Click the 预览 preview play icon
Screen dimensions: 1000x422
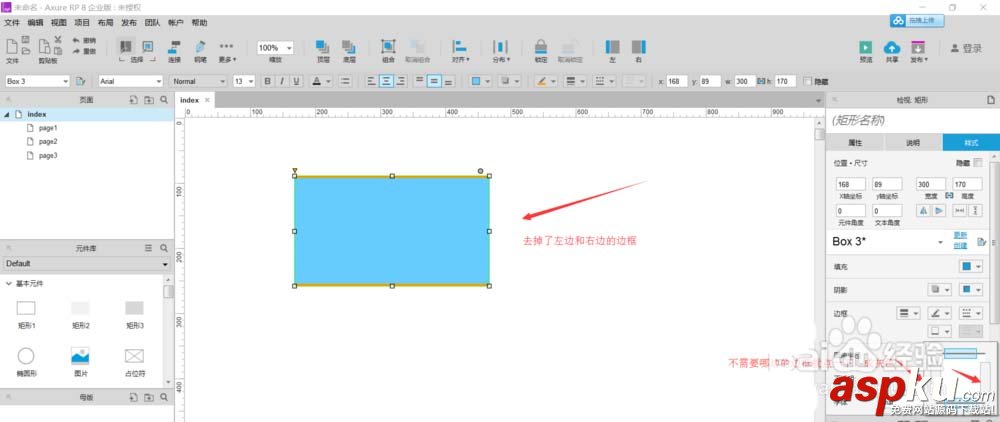tap(865, 47)
